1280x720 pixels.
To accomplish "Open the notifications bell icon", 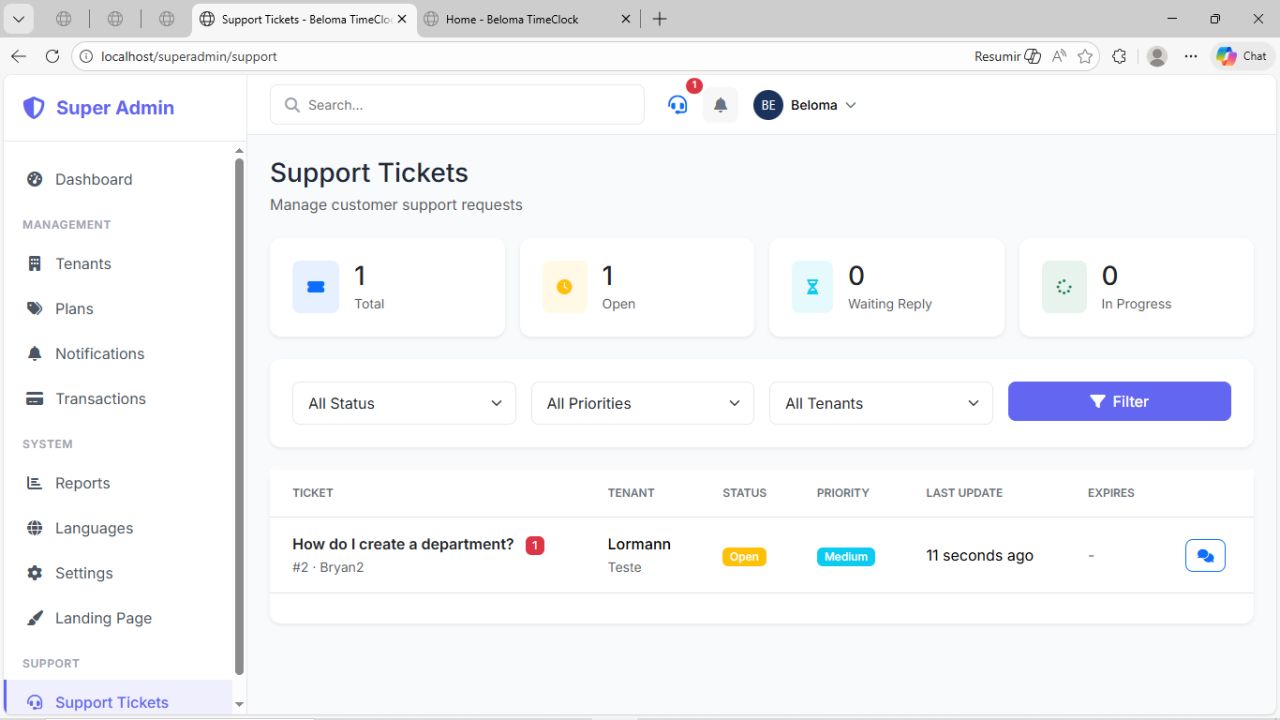I will click(720, 105).
